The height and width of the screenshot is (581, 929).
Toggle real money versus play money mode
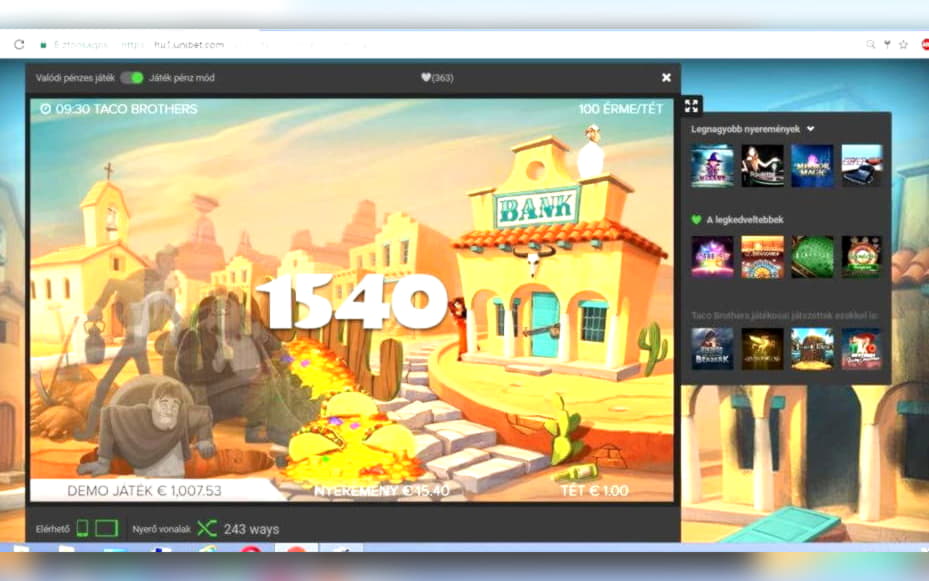(132, 78)
